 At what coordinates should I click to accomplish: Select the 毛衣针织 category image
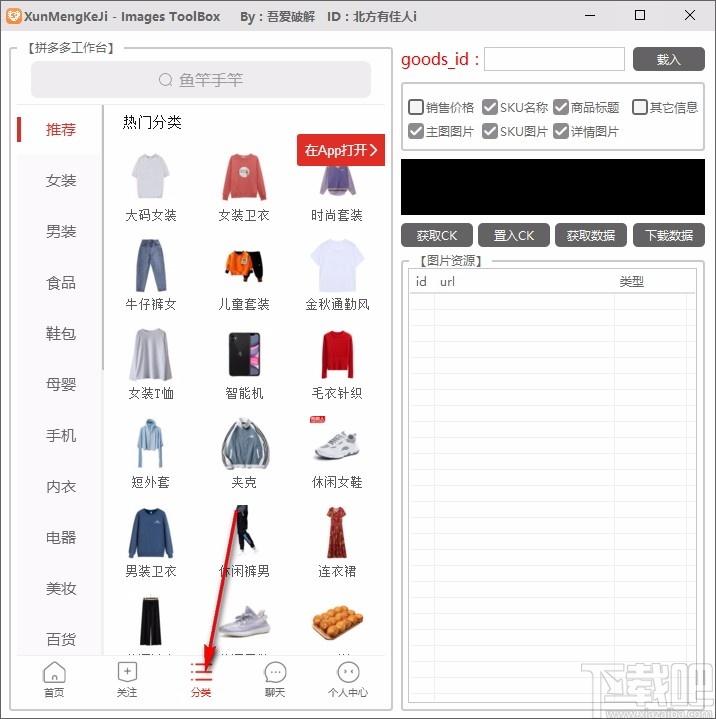click(337, 354)
